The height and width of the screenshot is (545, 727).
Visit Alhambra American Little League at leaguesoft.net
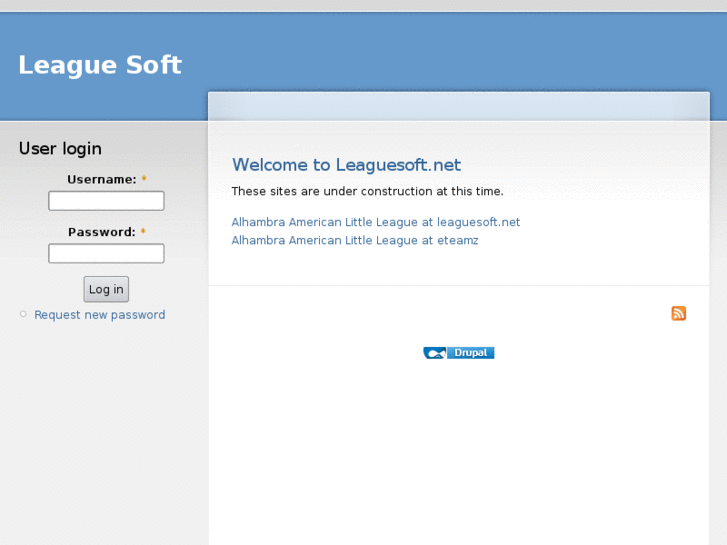(x=376, y=222)
